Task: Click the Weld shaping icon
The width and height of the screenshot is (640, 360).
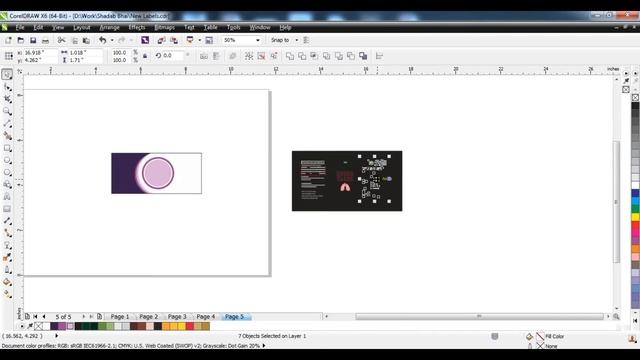Action: (x=290, y=56)
